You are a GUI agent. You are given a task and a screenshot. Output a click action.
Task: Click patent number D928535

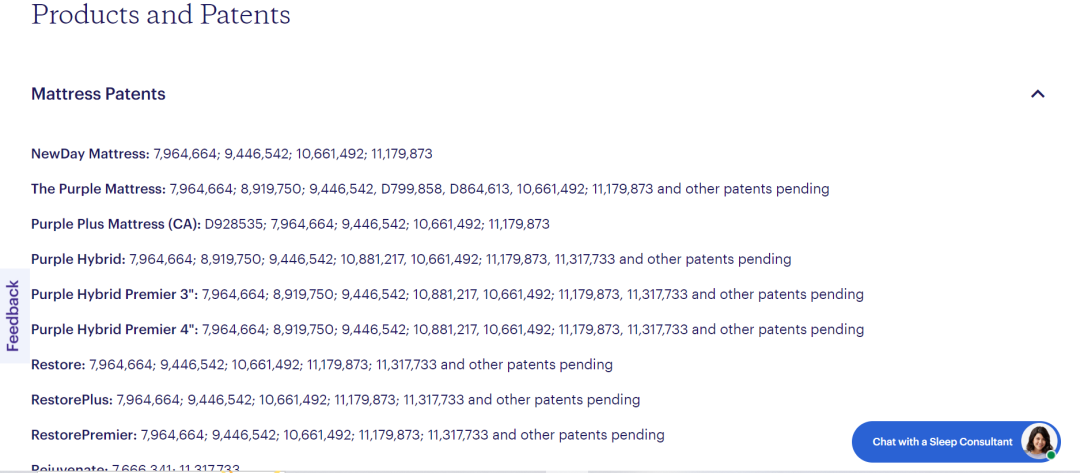233,224
